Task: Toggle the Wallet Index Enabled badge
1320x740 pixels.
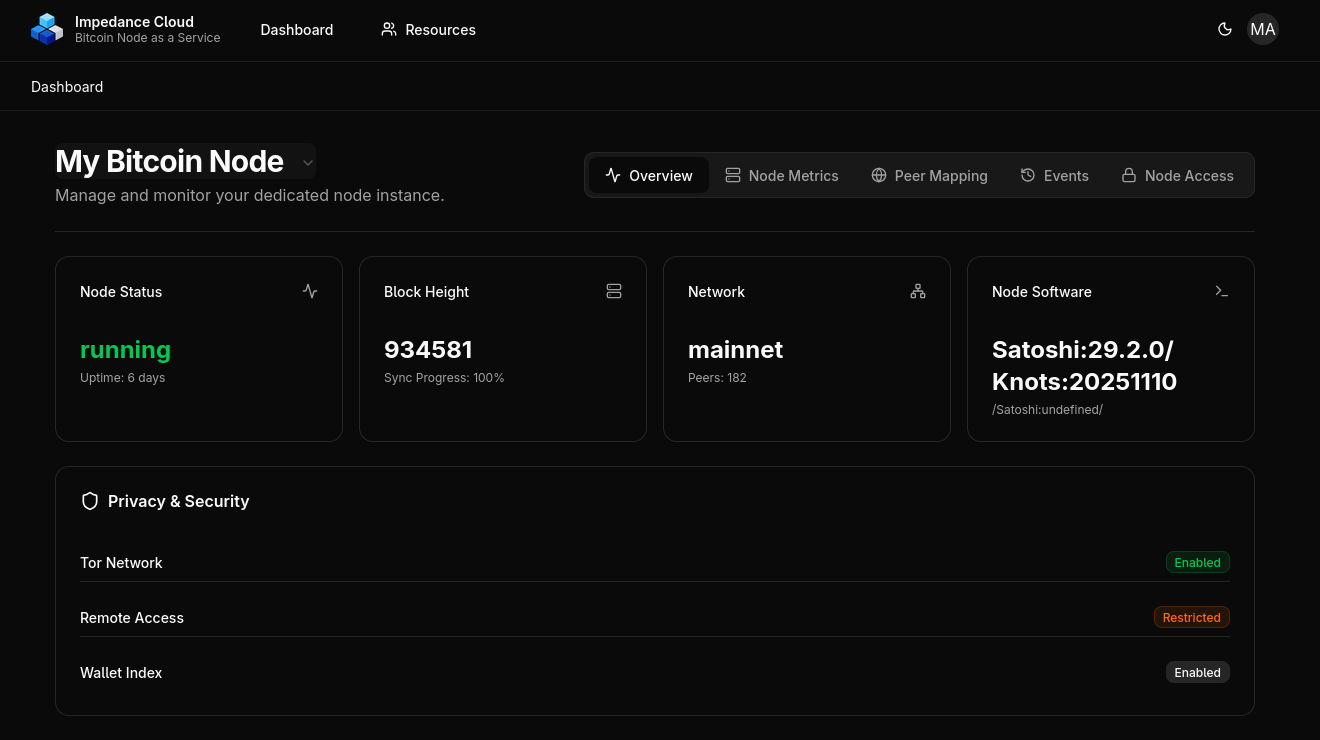Action: 1197,672
